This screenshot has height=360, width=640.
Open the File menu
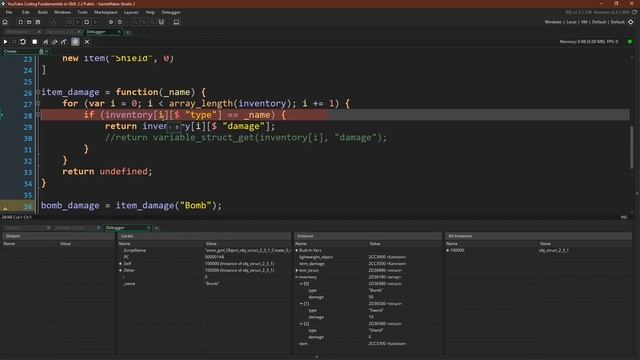point(9,12)
